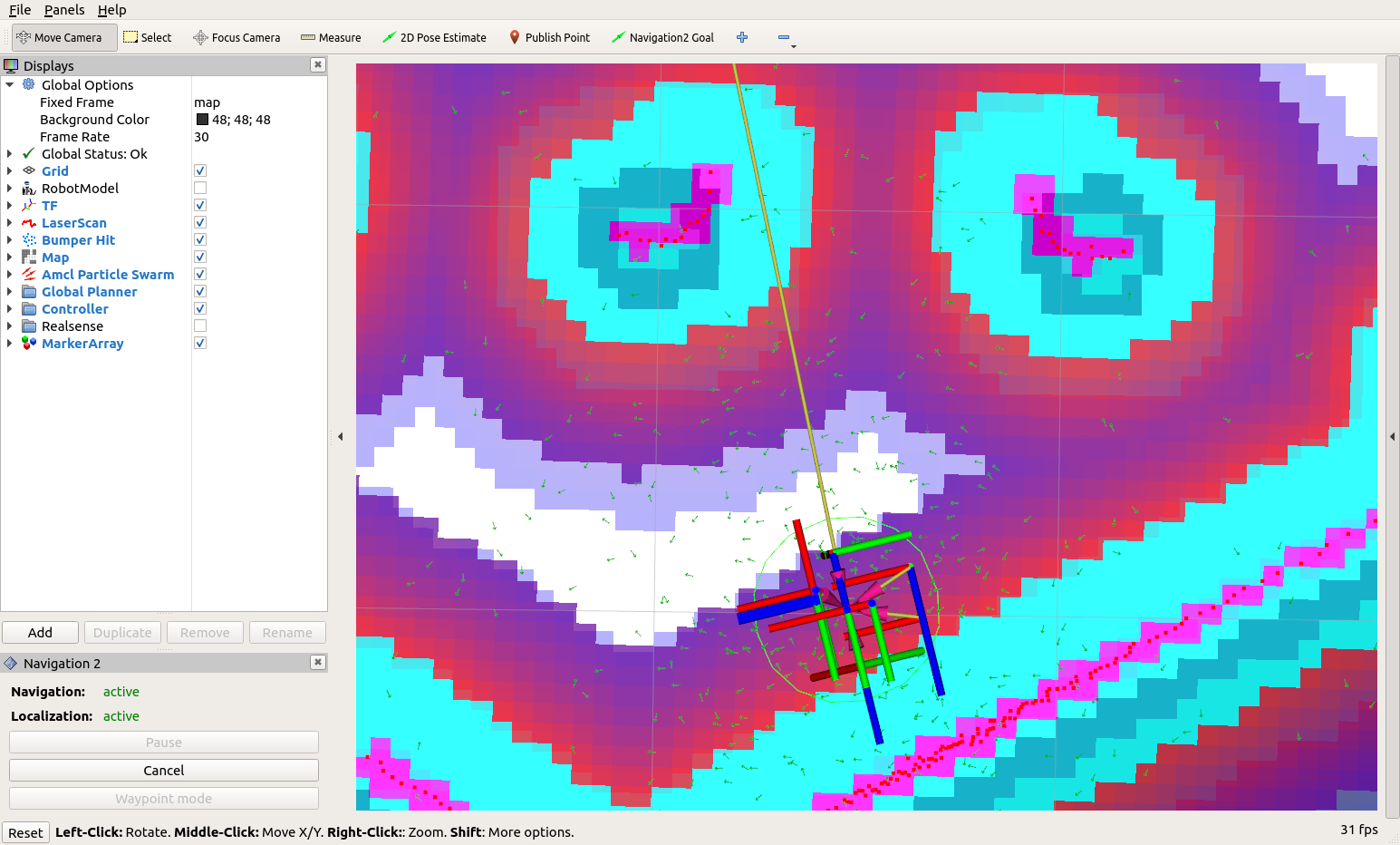This screenshot has width=1400, height=845.
Task: Collapse the Global Options tree
Action: point(10,85)
